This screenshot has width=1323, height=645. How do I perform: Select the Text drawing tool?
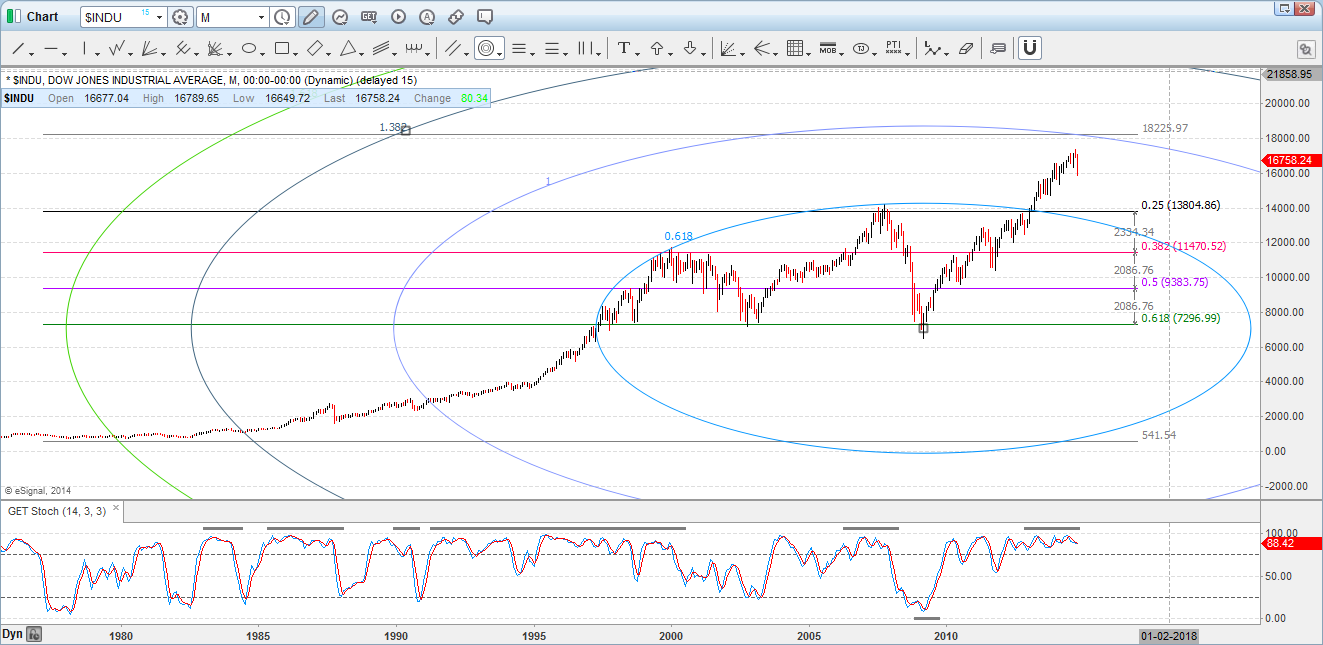(x=624, y=48)
